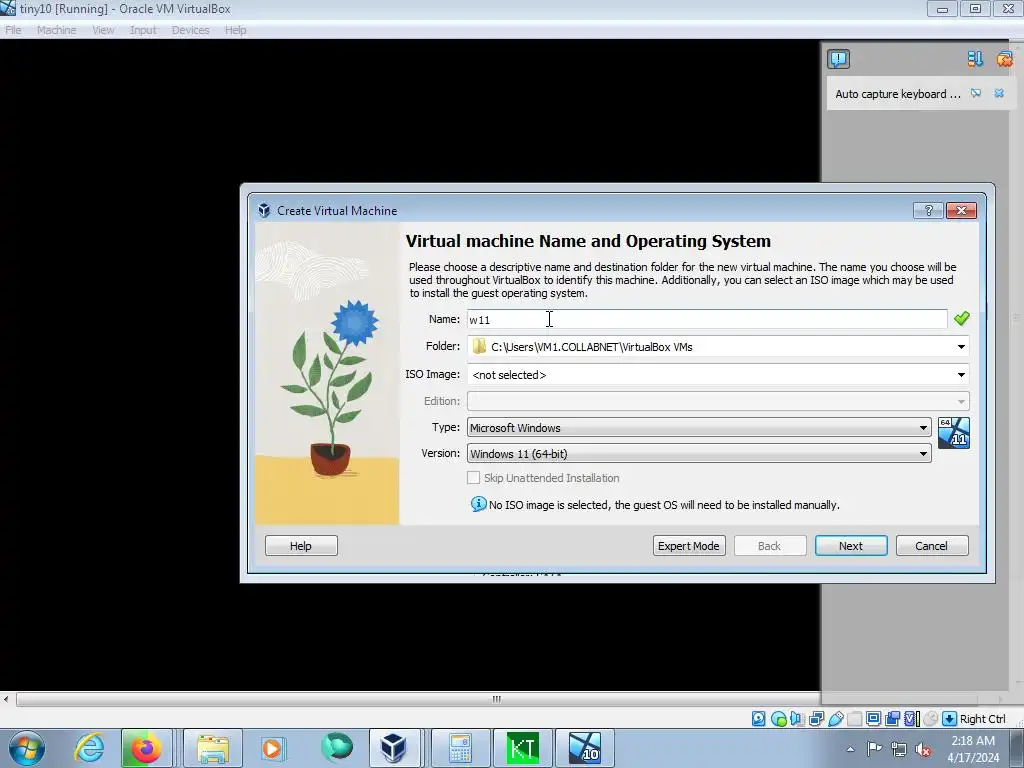
Task: Switch to the tiny10 VM taskbar icon
Action: click(585, 748)
